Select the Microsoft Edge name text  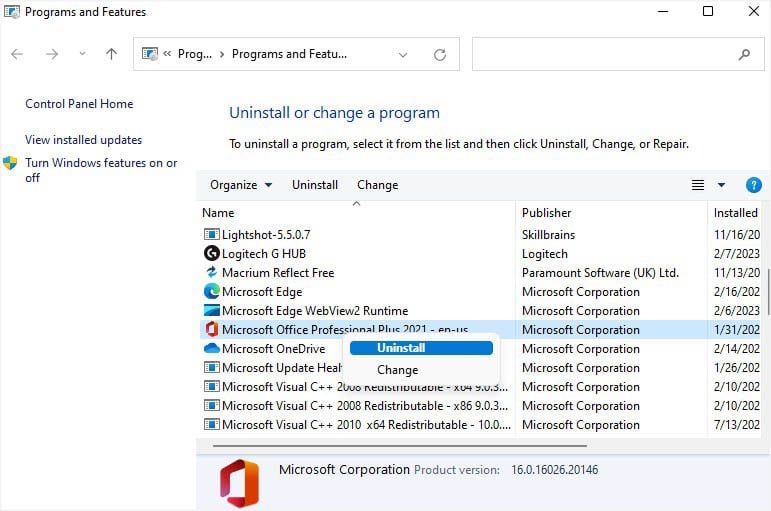(x=262, y=292)
